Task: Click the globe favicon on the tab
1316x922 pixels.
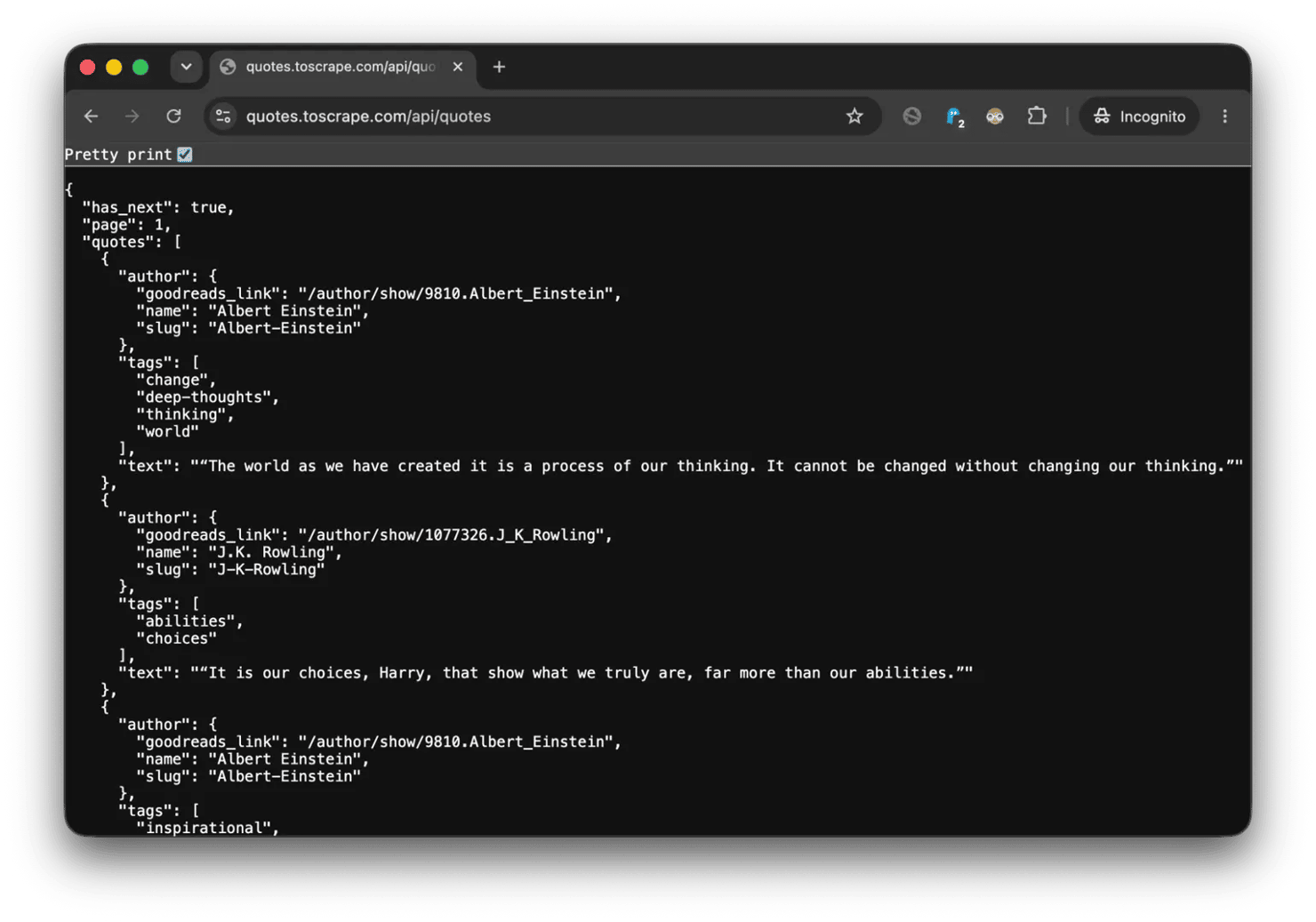Action: [x=228, y=67]
